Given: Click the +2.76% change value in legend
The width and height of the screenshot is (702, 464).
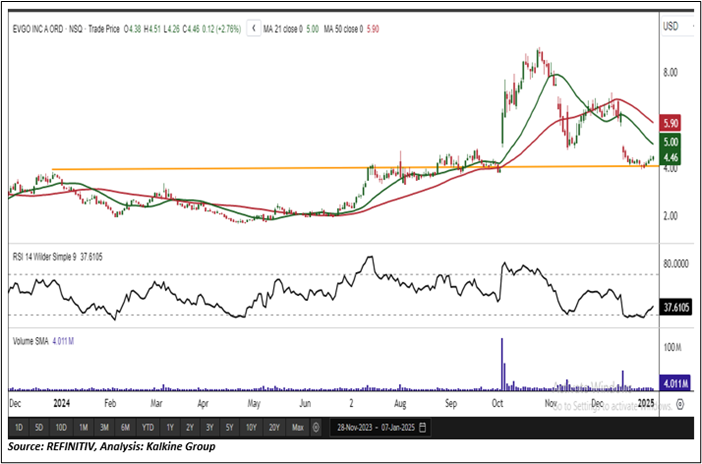Looking at the screenshot, I should pyautogui.click(x=228, y=29).
